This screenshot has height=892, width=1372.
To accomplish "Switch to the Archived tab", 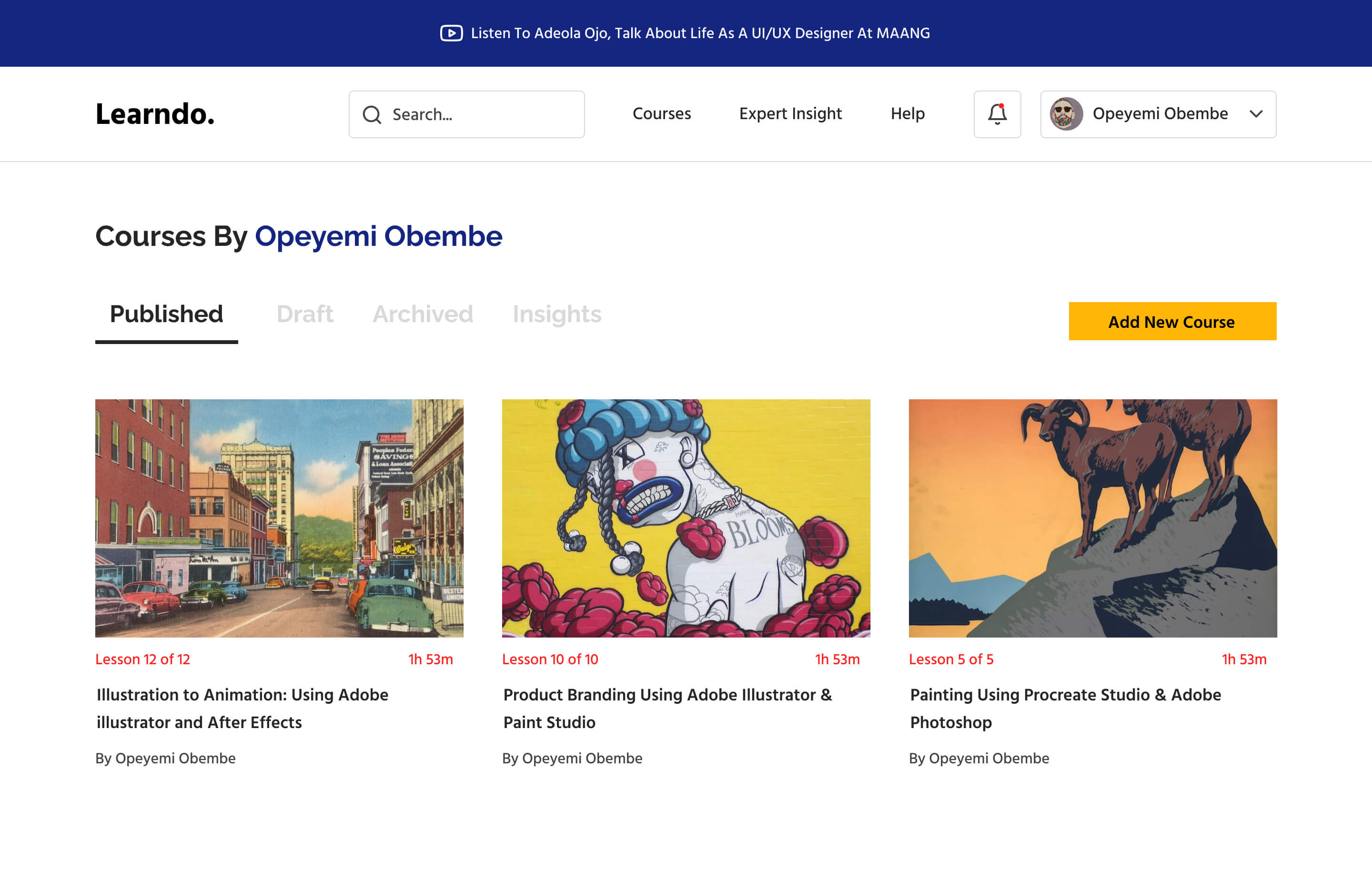I will point(423,314).
